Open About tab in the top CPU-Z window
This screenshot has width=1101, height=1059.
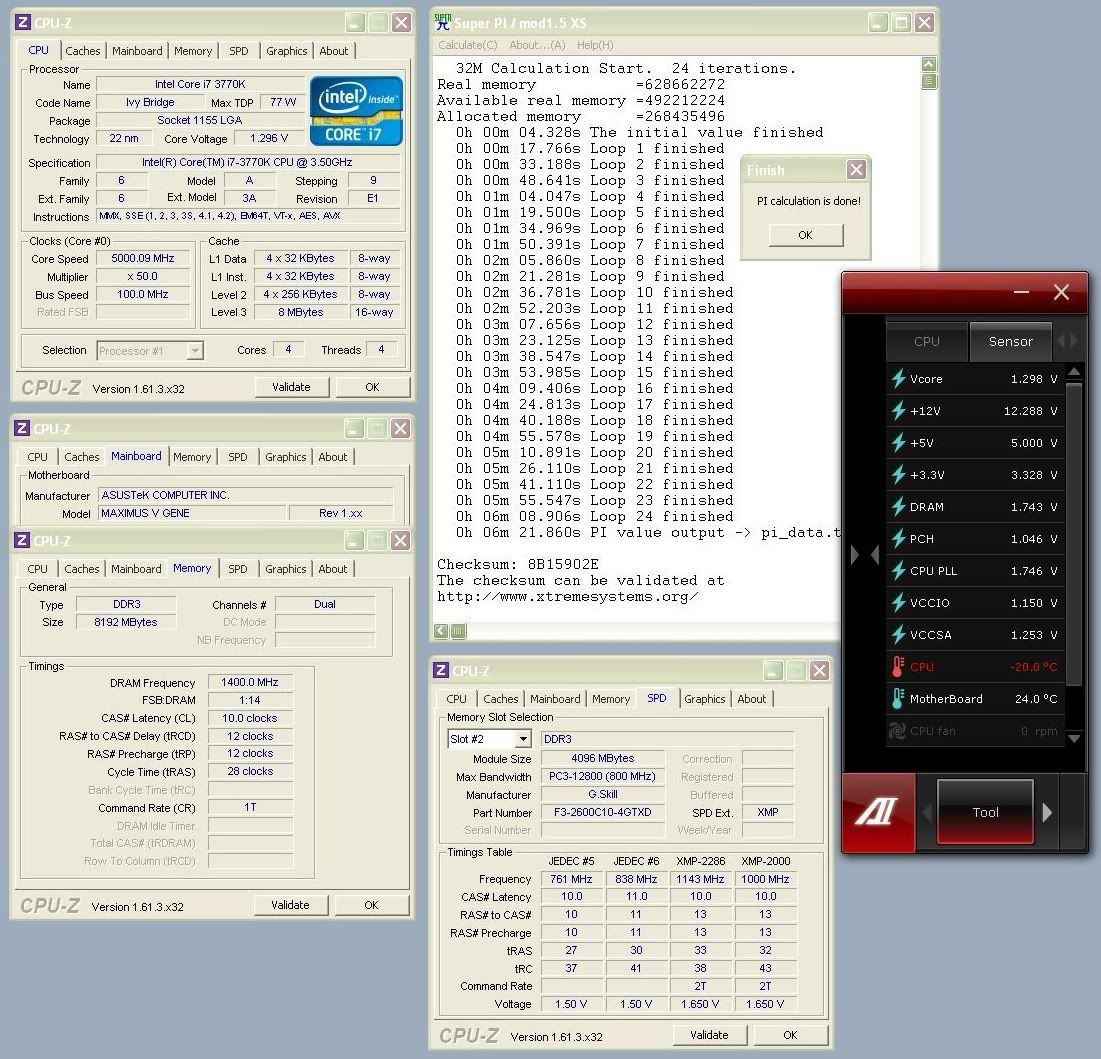pos(334,51)
